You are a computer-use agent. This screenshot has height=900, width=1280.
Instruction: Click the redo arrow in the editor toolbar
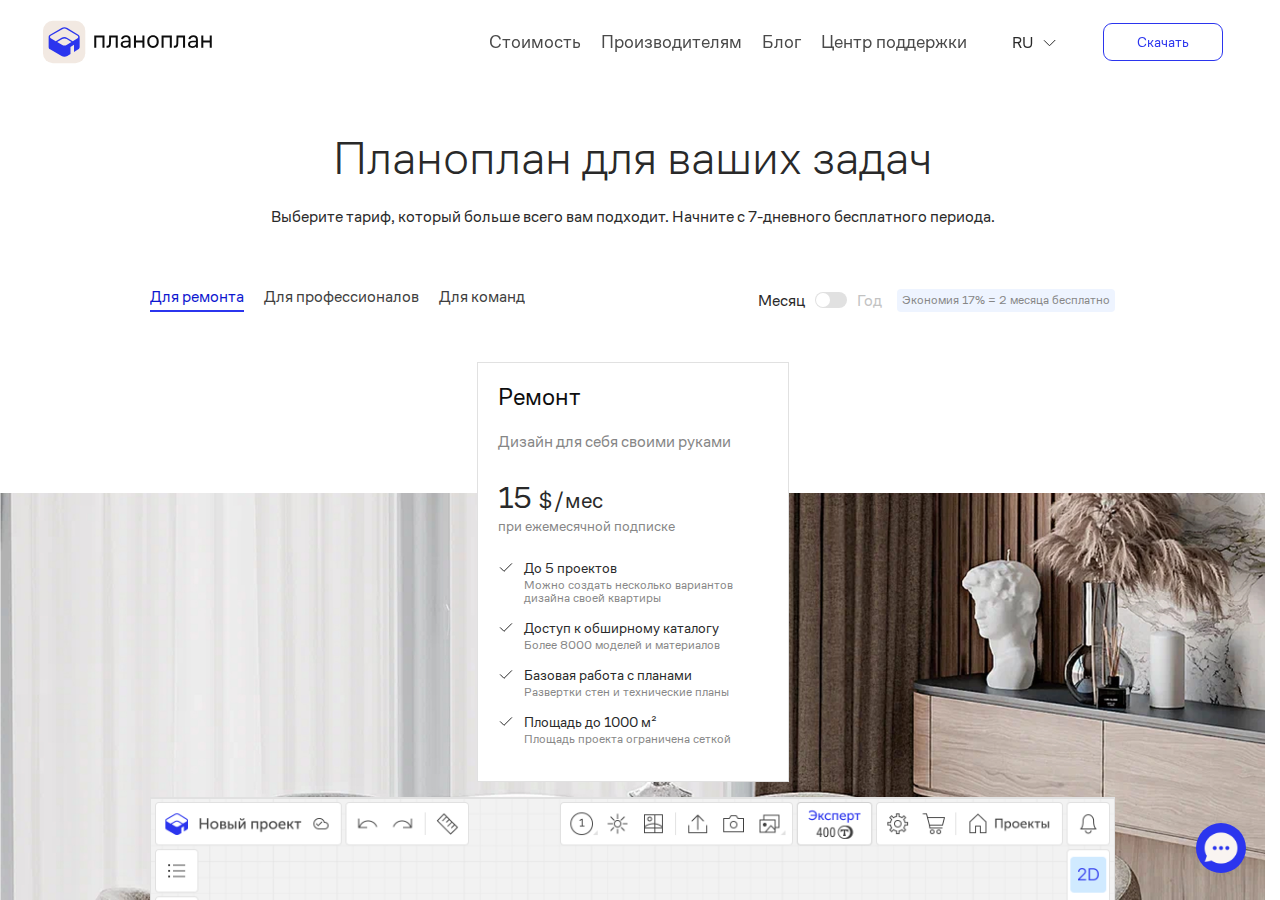(403, 824)
